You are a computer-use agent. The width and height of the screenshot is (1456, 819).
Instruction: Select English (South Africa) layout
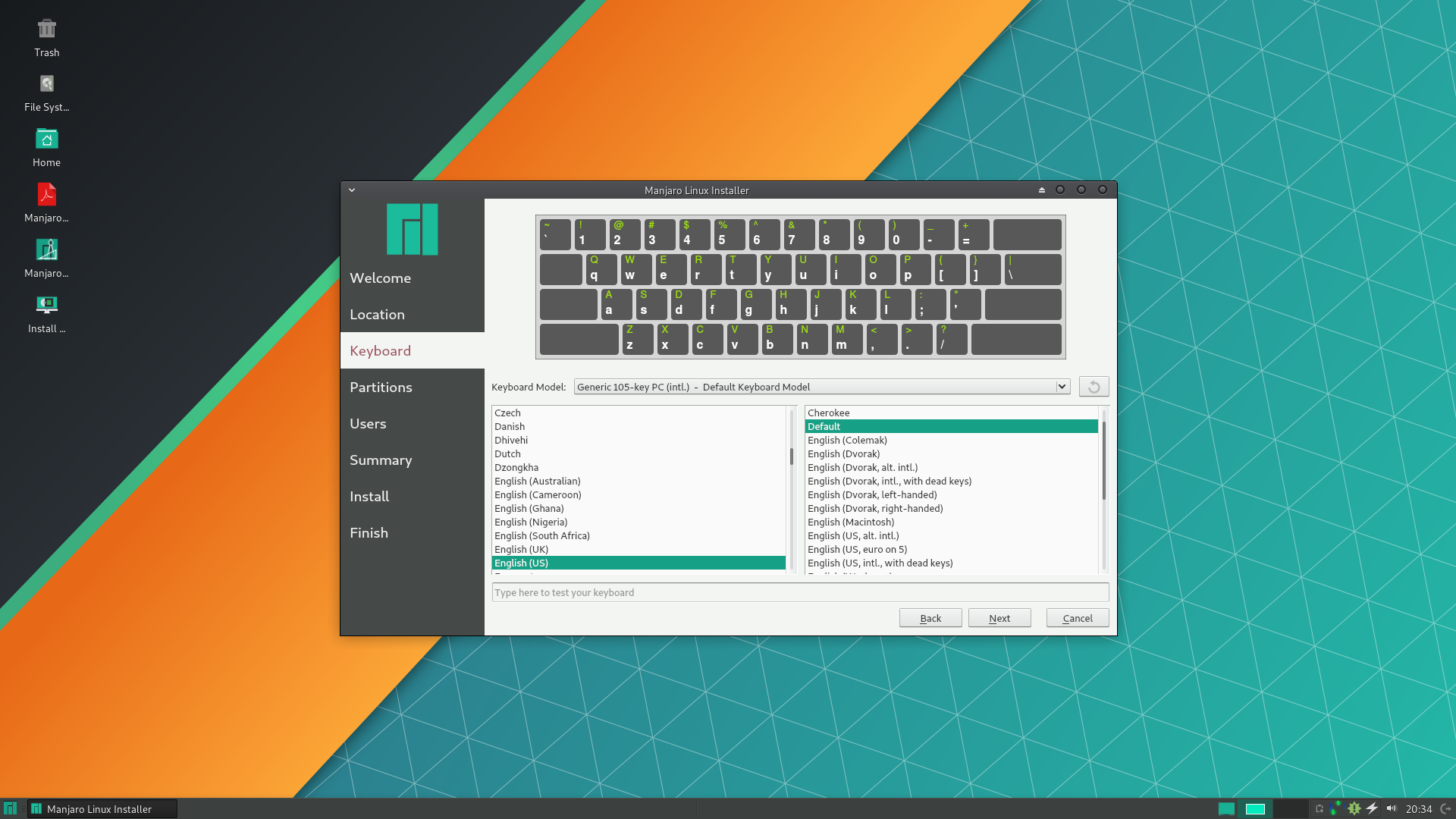coord(639,535)
